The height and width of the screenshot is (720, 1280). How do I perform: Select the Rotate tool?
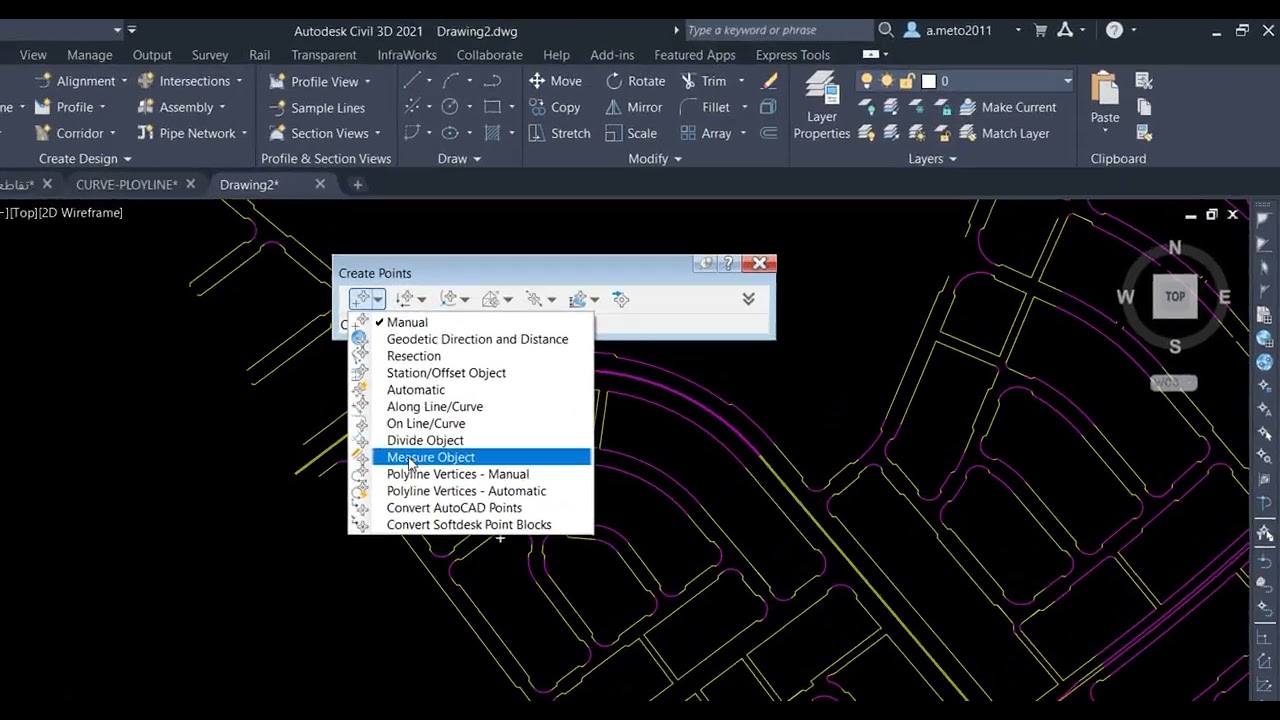636,81
